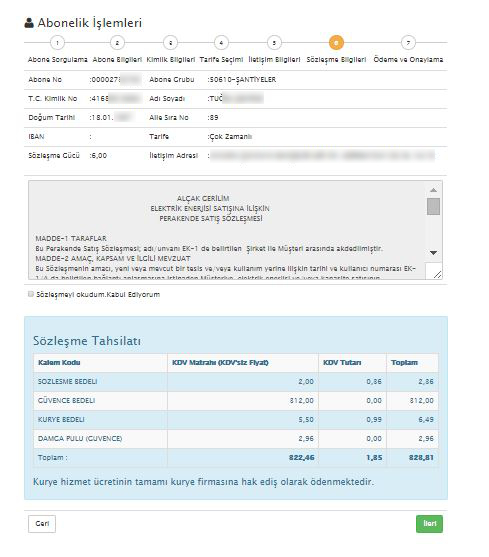This screenshot has height=557, width=489.
Task: Click the green İleri button
Action: click(x=429, y=524)
